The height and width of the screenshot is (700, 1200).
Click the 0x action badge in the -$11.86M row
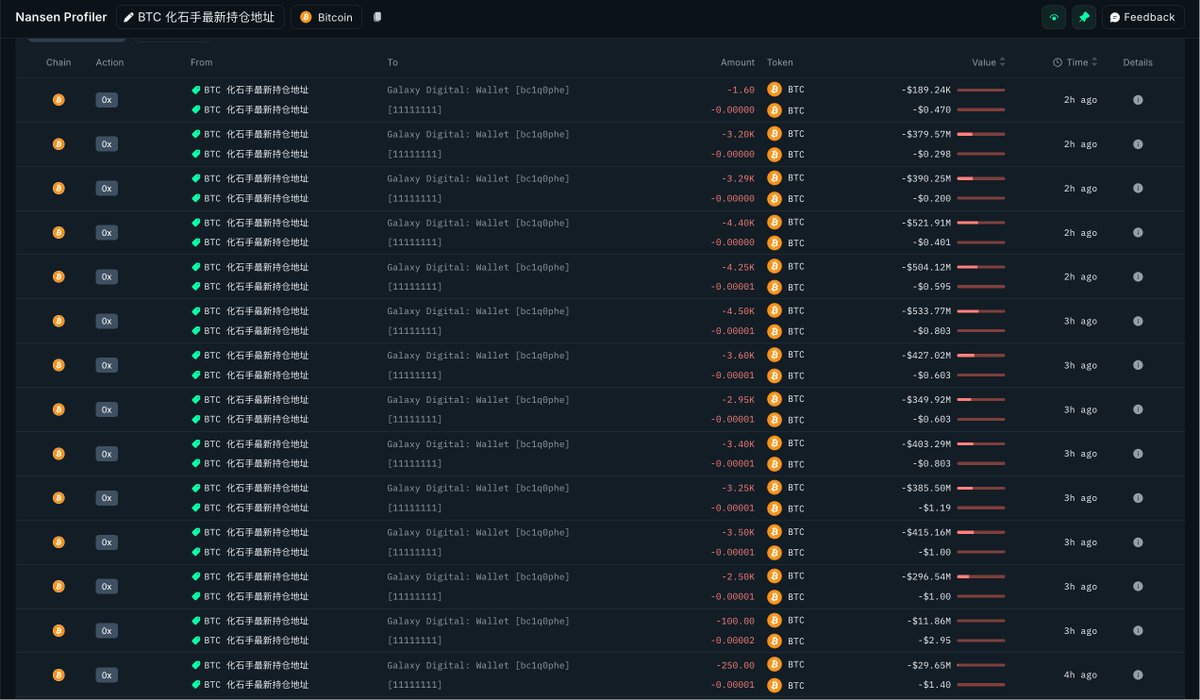(x=107, y=631)
